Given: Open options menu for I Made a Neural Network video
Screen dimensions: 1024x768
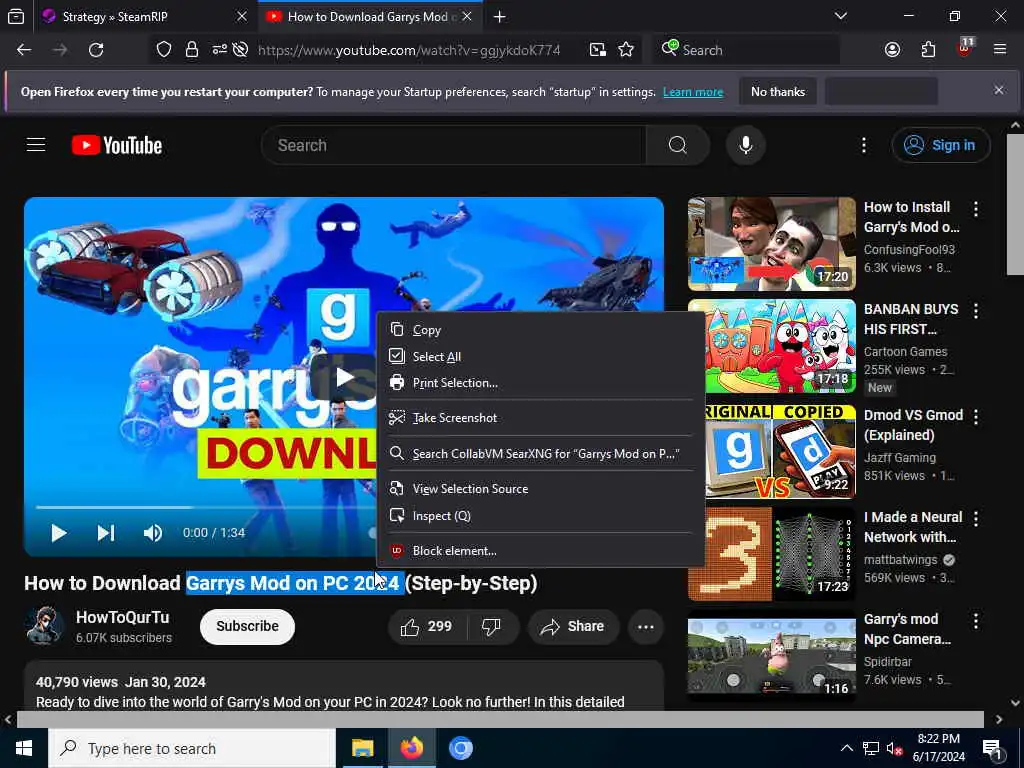Looking at the screenshot, I should [x=976, y=519].
